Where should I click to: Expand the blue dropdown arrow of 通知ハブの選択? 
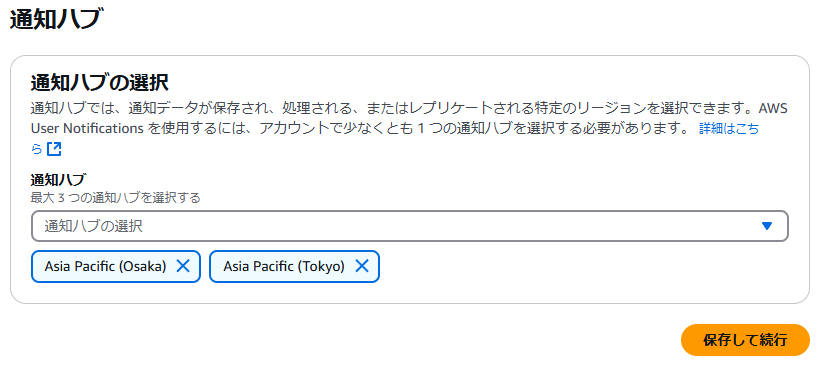click(x=766, y=226)
